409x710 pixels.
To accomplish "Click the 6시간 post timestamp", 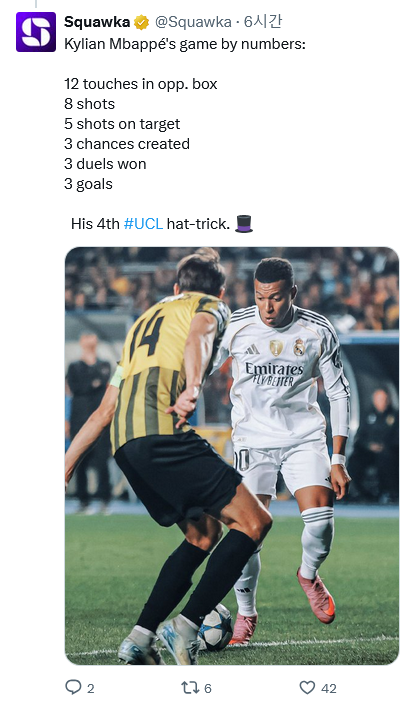I will 263,21.
